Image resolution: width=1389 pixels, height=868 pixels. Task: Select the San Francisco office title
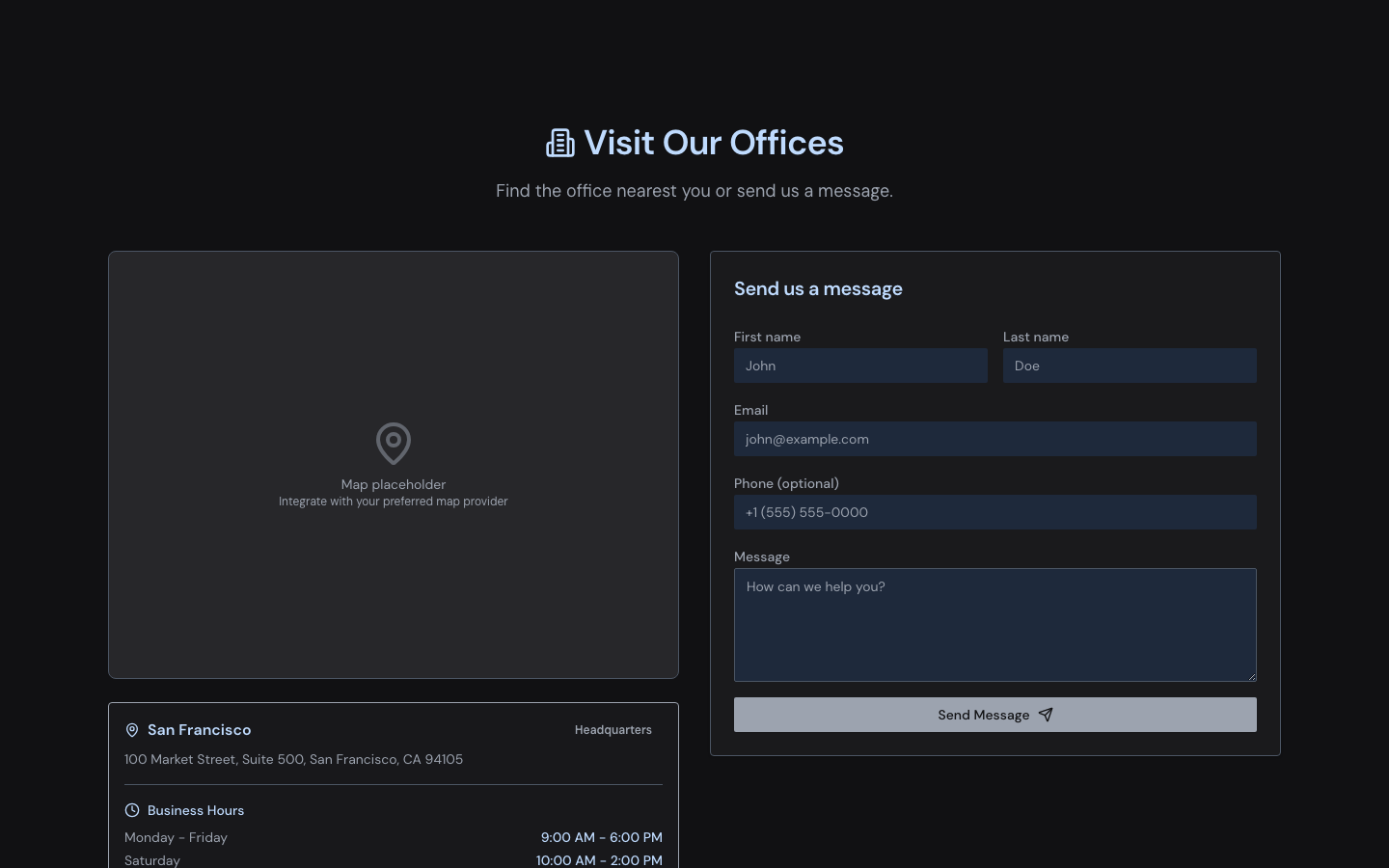pyautogui.click(x=200, y=730)
